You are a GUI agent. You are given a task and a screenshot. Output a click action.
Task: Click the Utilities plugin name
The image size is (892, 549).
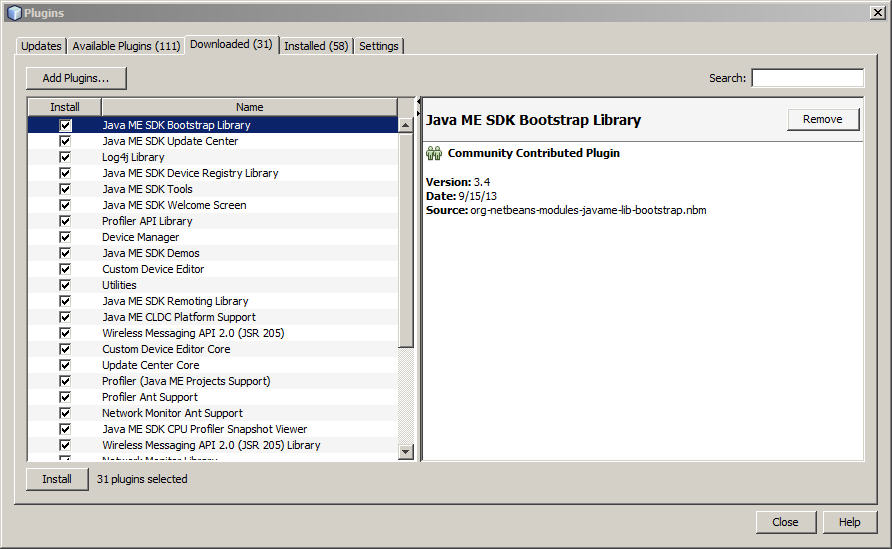[x=119, y=285]
